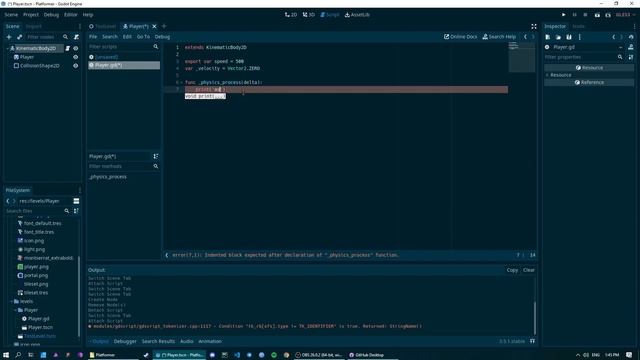
Task: Switch to the Script workspace
Action: [329, 15]
